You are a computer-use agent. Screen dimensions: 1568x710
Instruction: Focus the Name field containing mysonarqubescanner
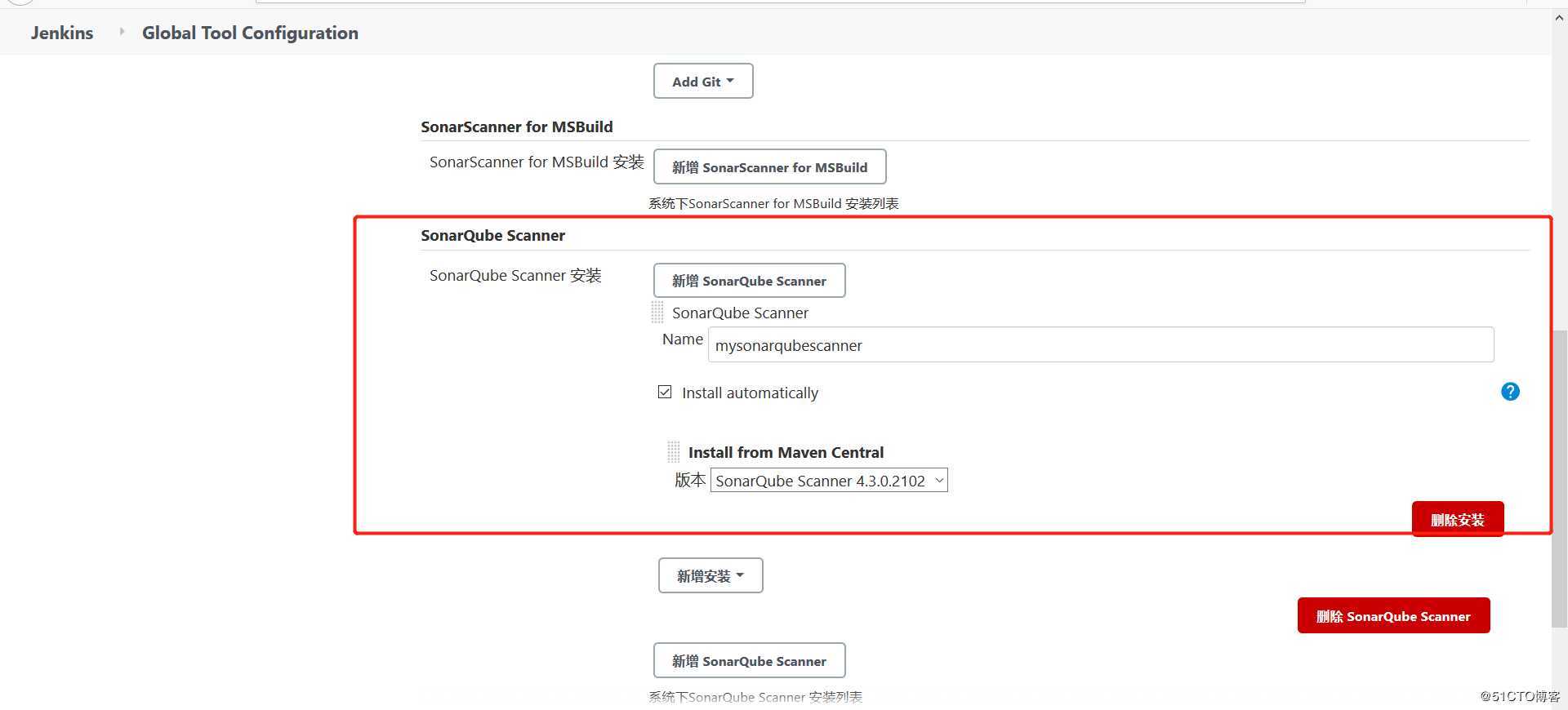pyautogui.click(x=1101, y=344)
